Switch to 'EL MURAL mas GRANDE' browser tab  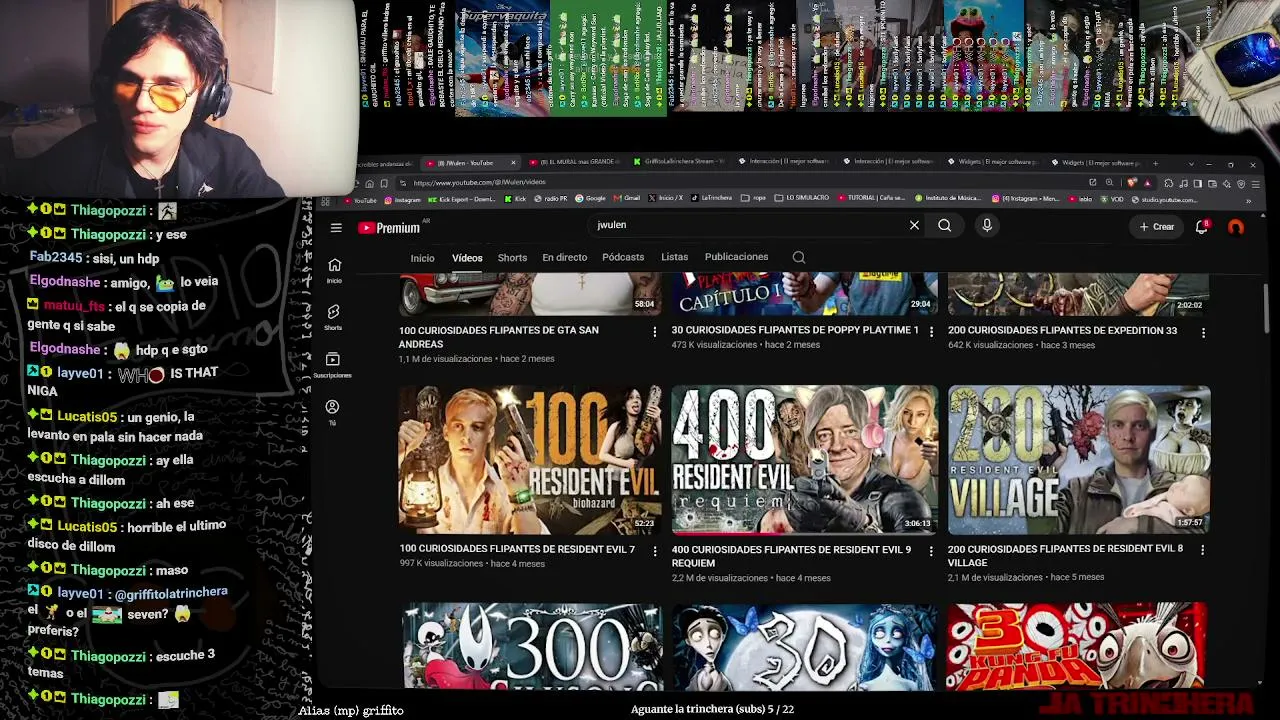point(573,162)
